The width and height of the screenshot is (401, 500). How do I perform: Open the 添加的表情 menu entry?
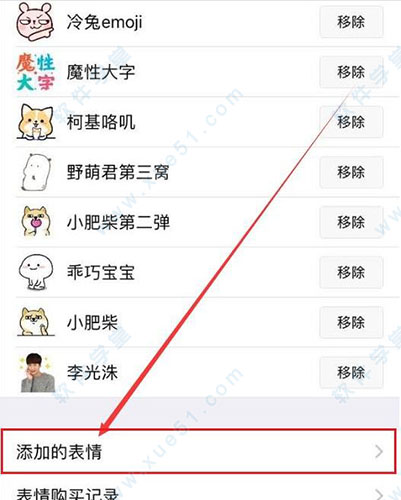tap(199, 451)
